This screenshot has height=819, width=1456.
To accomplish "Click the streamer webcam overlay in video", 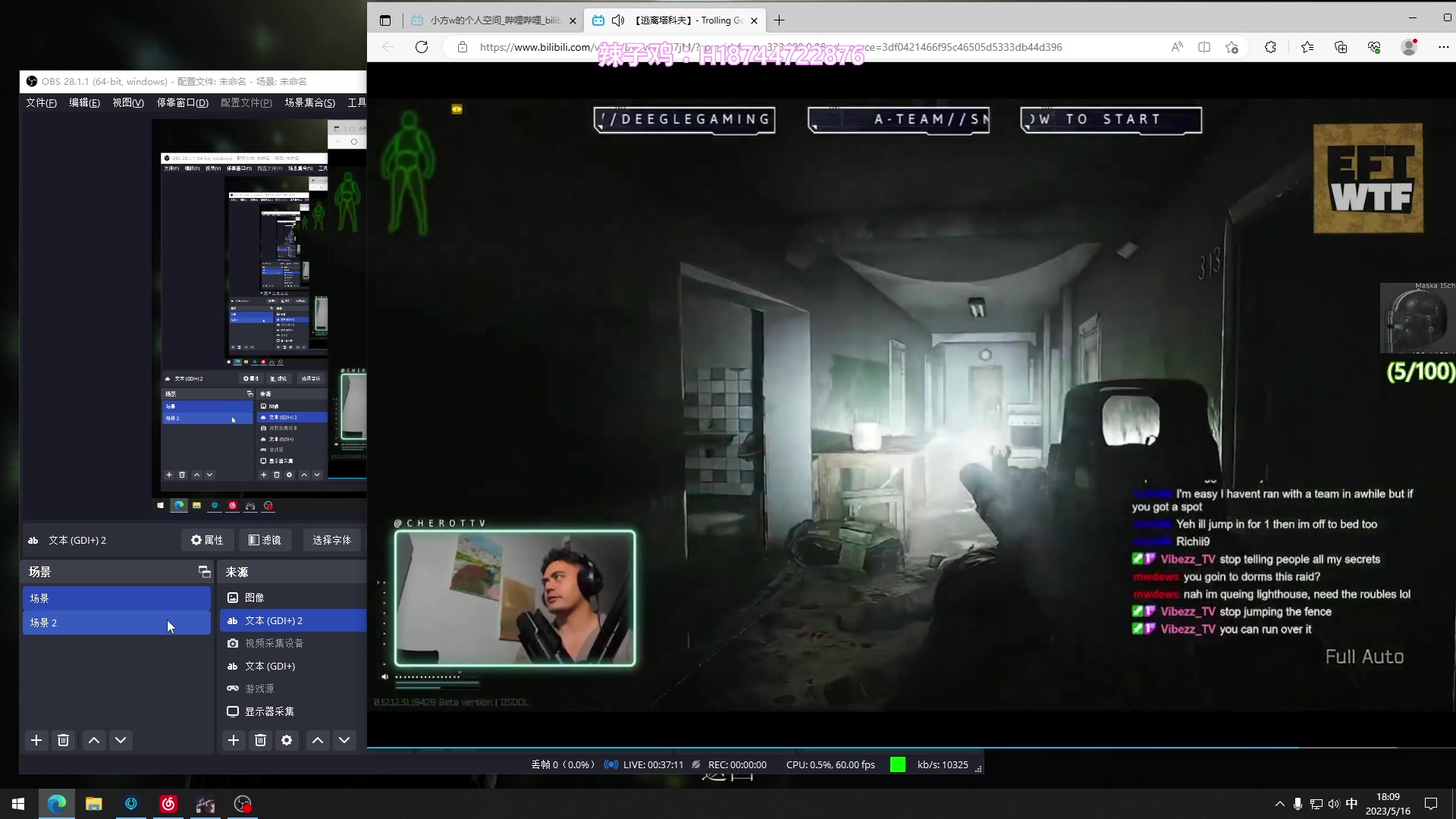I will 515,598.
